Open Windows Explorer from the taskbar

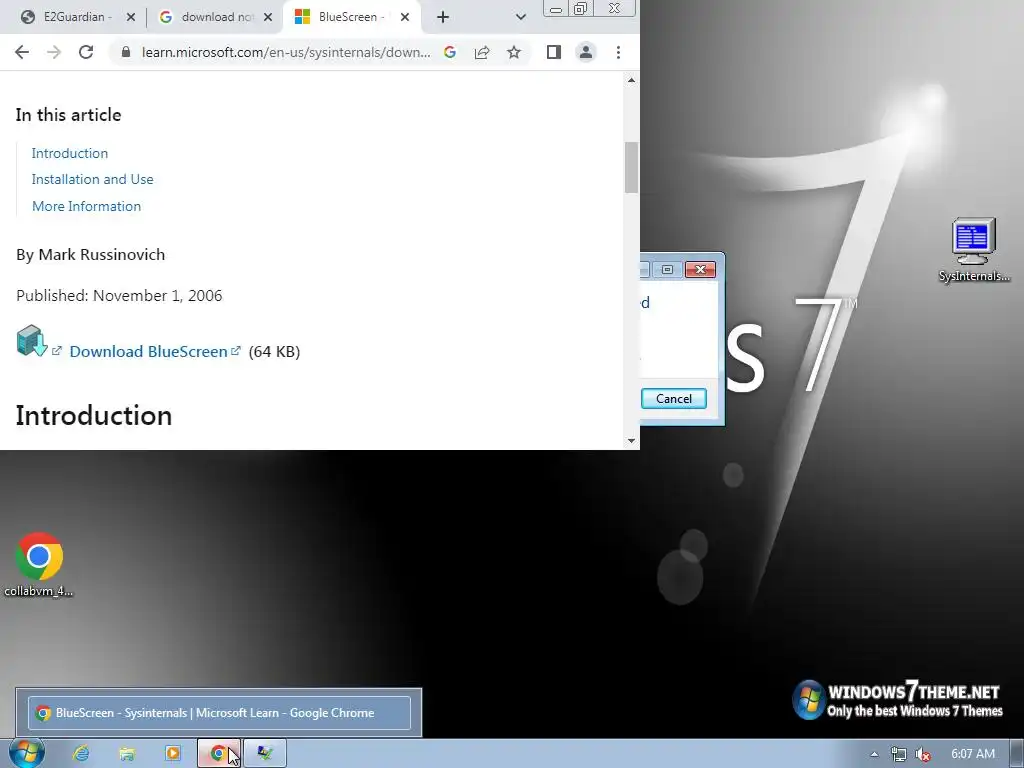pos(127,754)
